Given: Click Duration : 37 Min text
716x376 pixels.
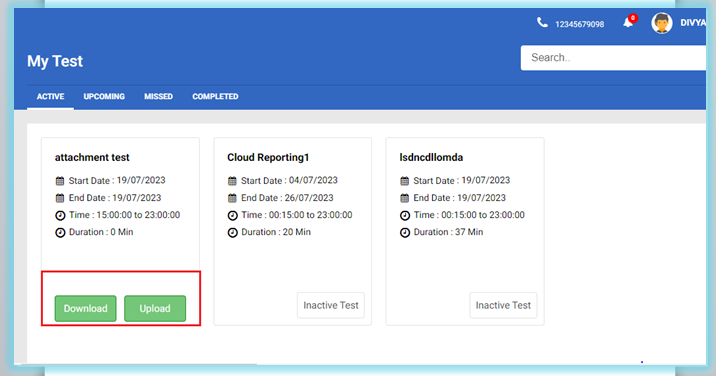Looking at the screenshot, I should [448, 232].
